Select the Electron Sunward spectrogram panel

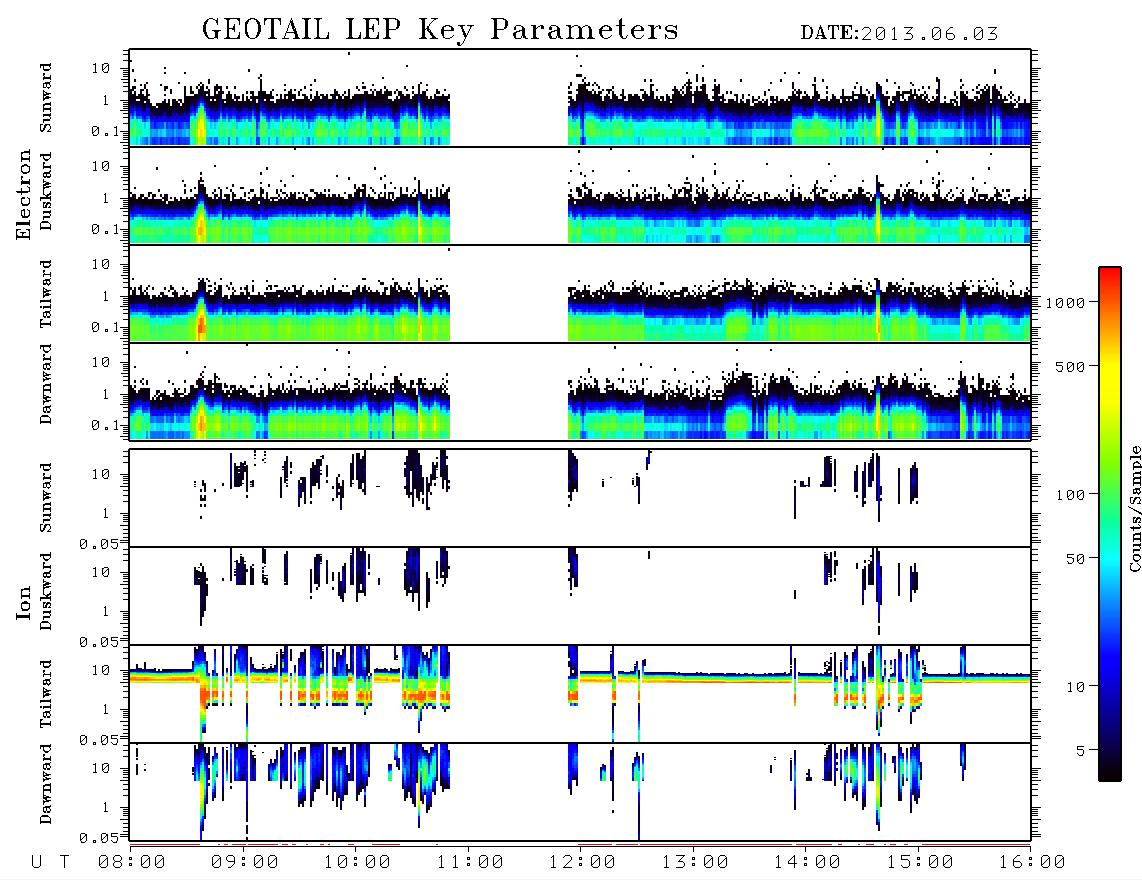(x=580, y=98)
